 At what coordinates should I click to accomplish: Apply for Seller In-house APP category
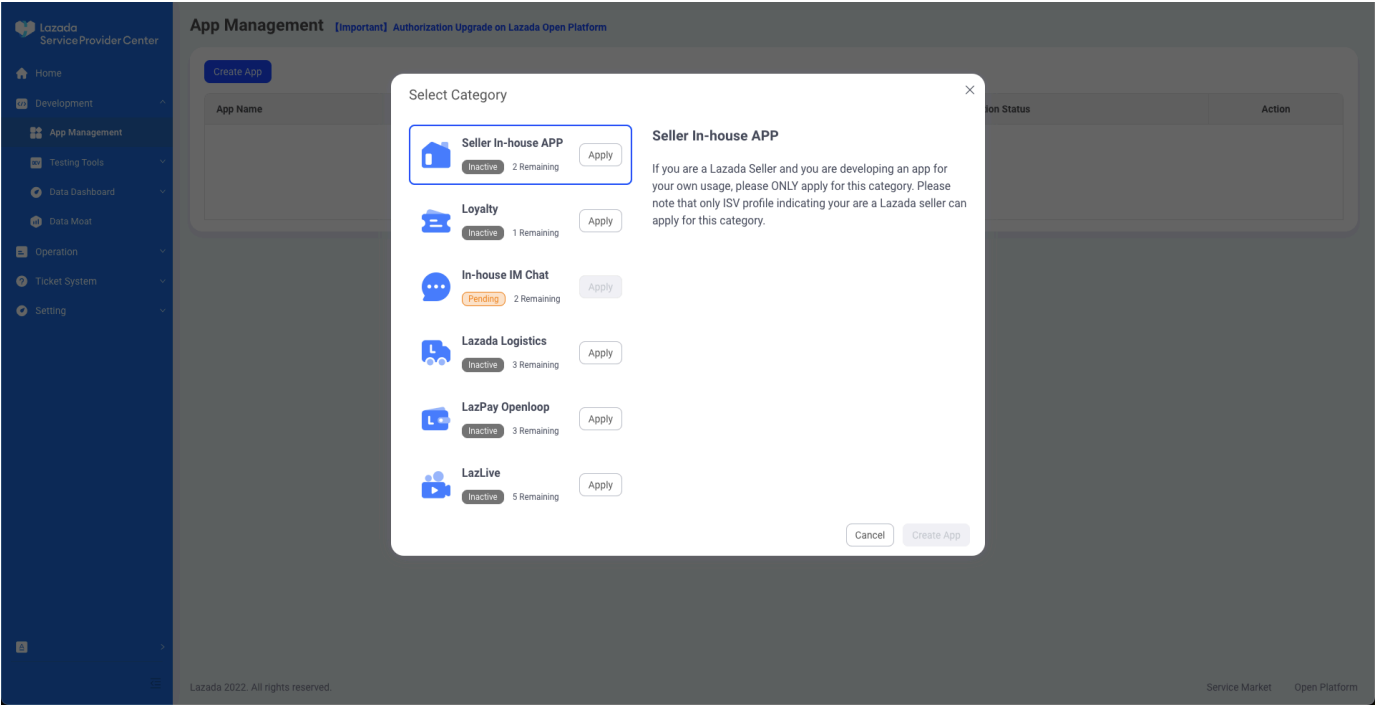coord(600,155)
